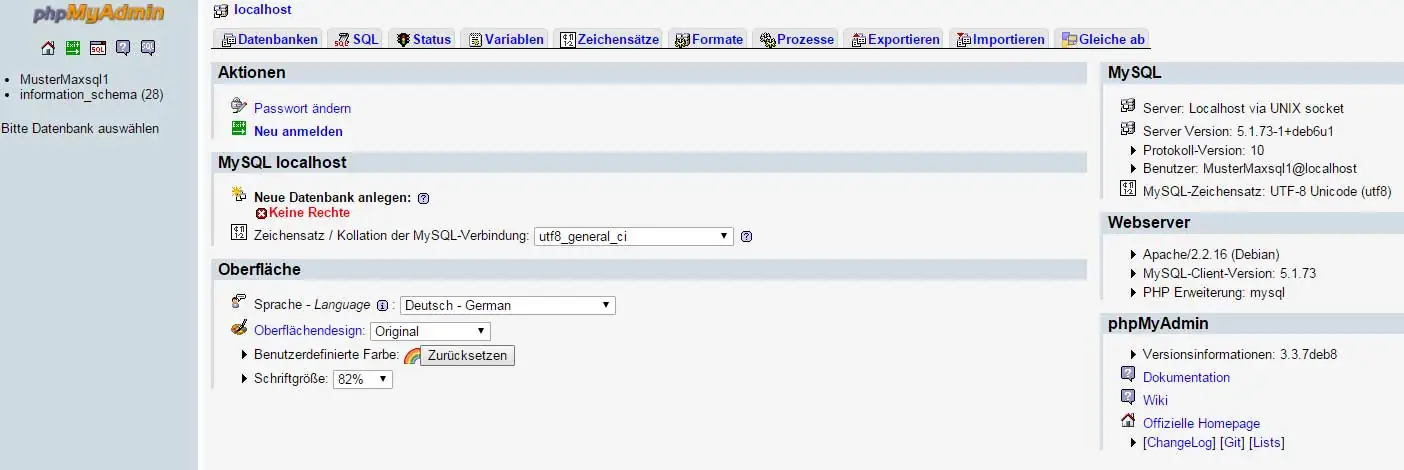Switch to the Zeichensätze tab

608,39
